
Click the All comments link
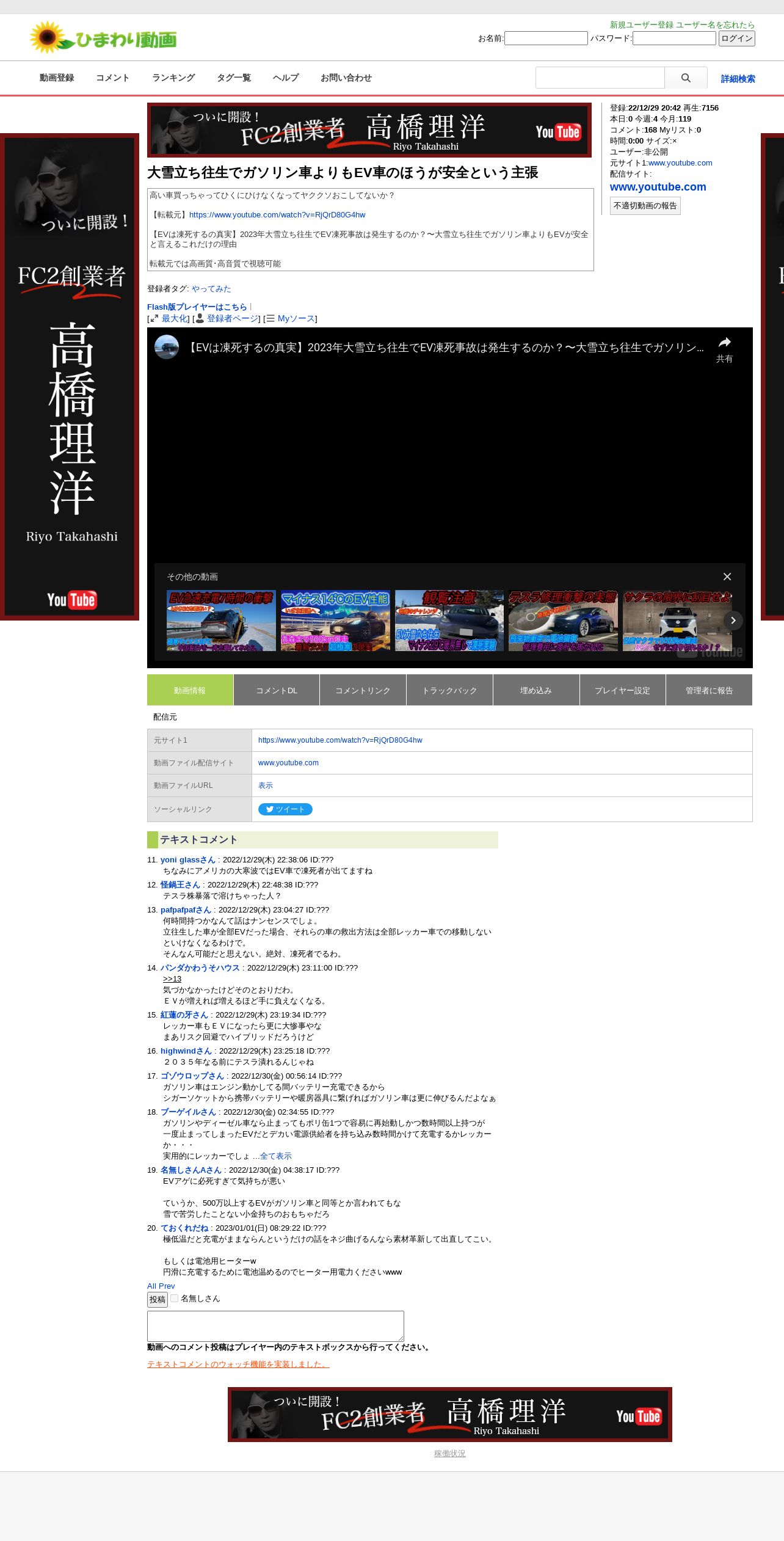151,1286
